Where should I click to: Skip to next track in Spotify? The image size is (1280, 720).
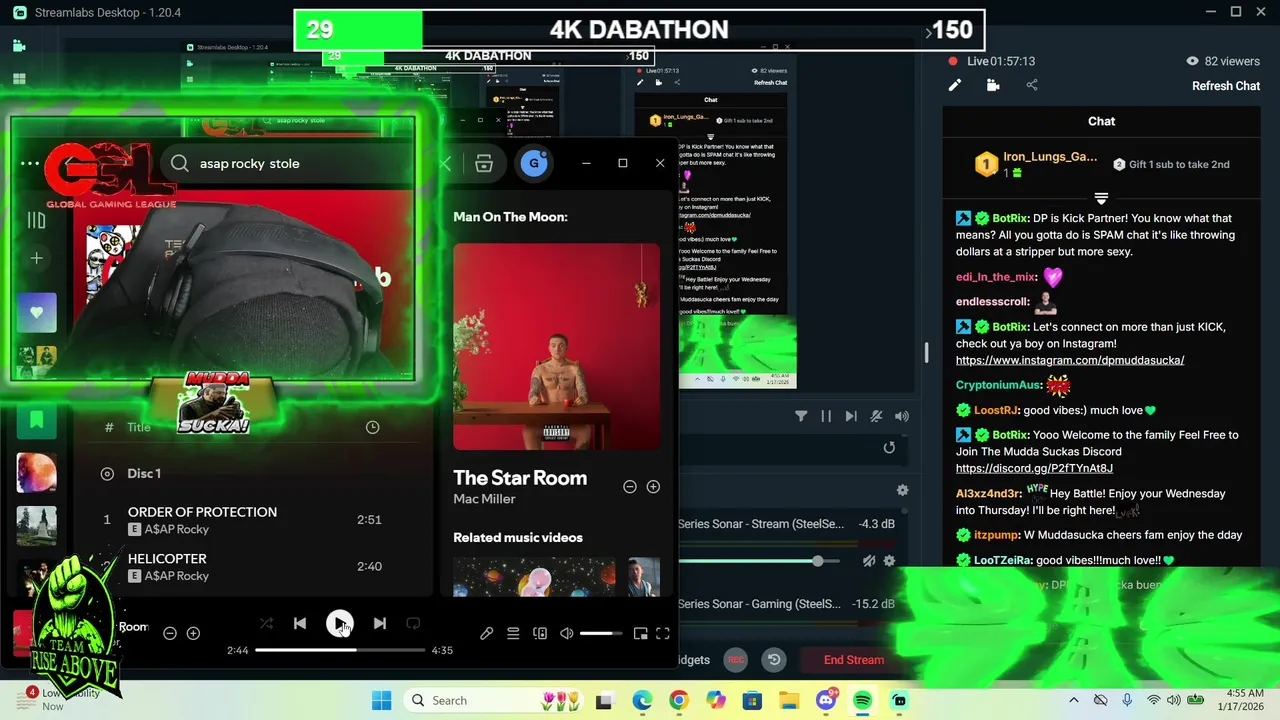[380, 623]
